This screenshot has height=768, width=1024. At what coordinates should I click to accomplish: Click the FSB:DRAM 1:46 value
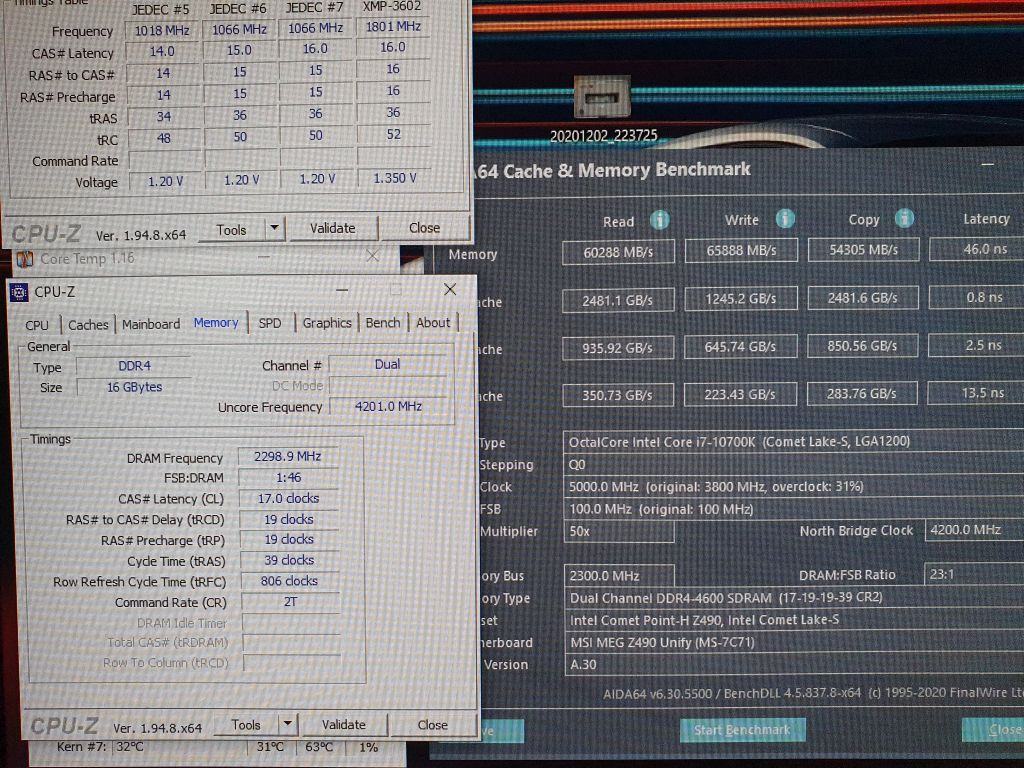288,477
